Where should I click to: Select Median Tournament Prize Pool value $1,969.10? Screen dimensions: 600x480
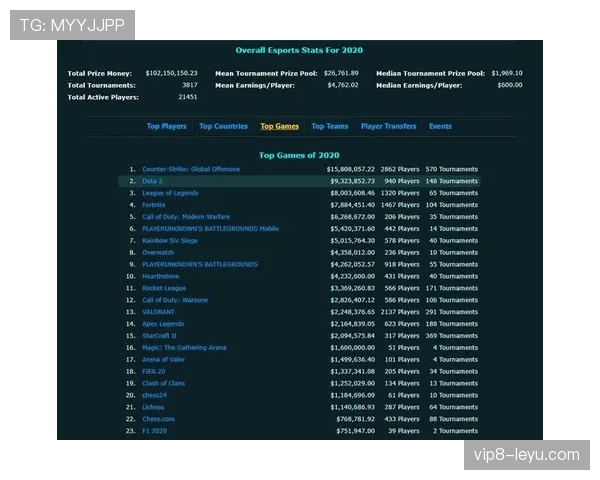pos(507,73)
